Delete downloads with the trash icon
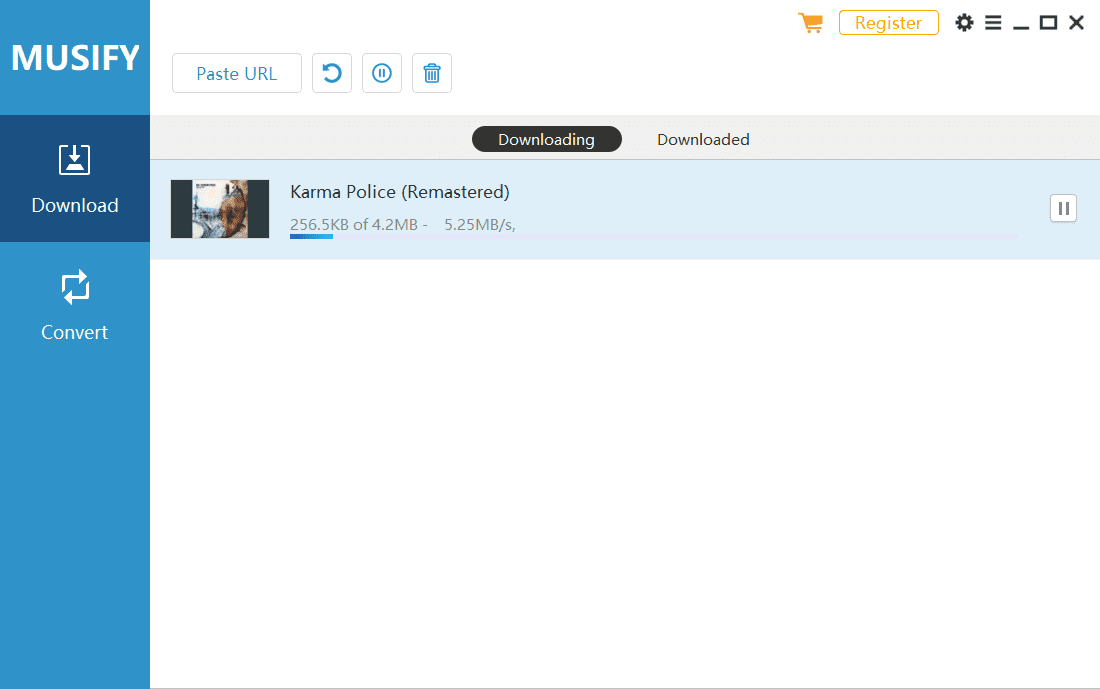The image size is (1100, 689). [431, 73]
